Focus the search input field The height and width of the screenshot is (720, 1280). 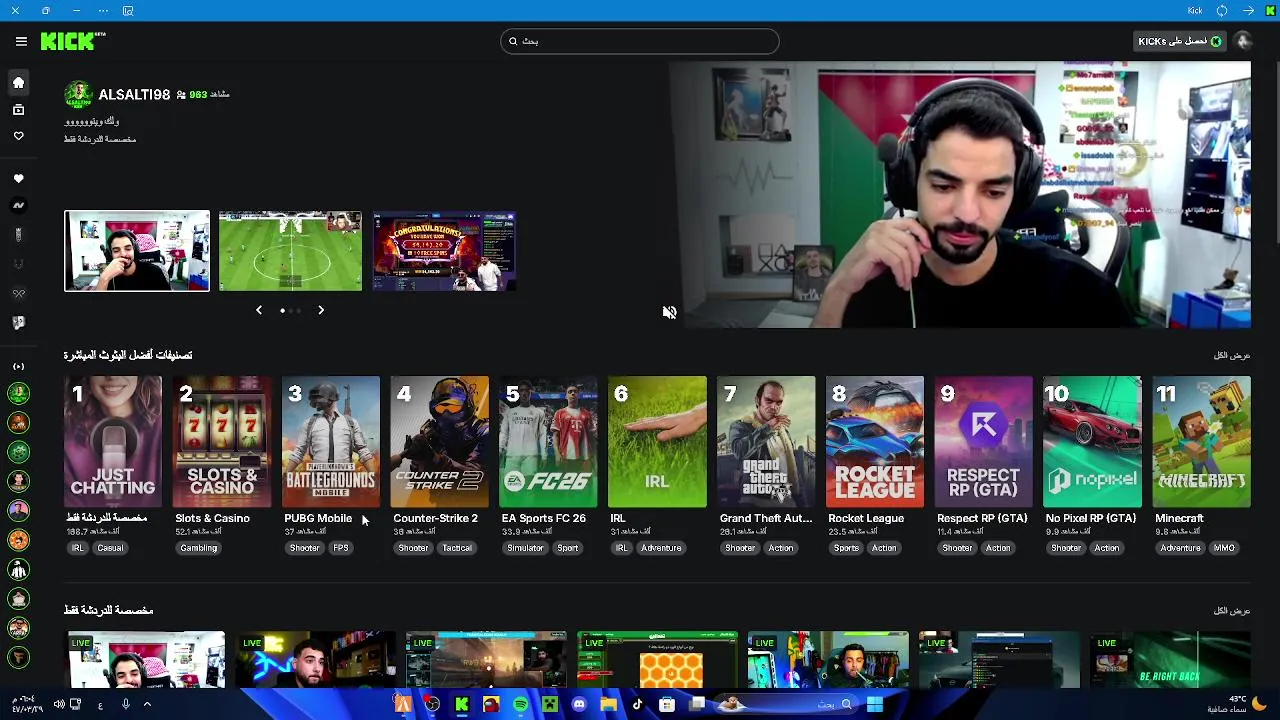tap(640, 41)
